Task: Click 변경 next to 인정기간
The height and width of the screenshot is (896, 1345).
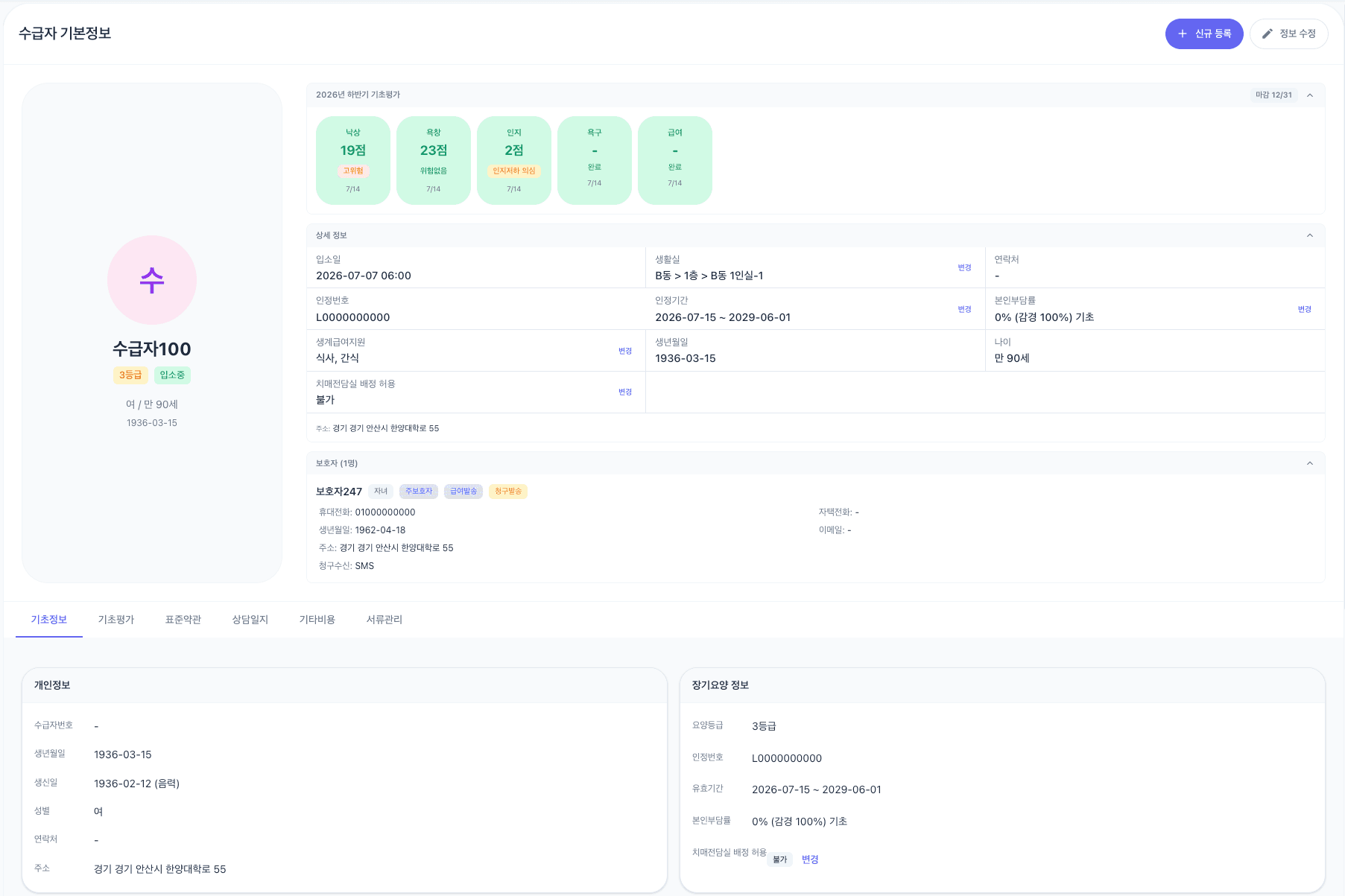Action: click(x=964, y=309)
